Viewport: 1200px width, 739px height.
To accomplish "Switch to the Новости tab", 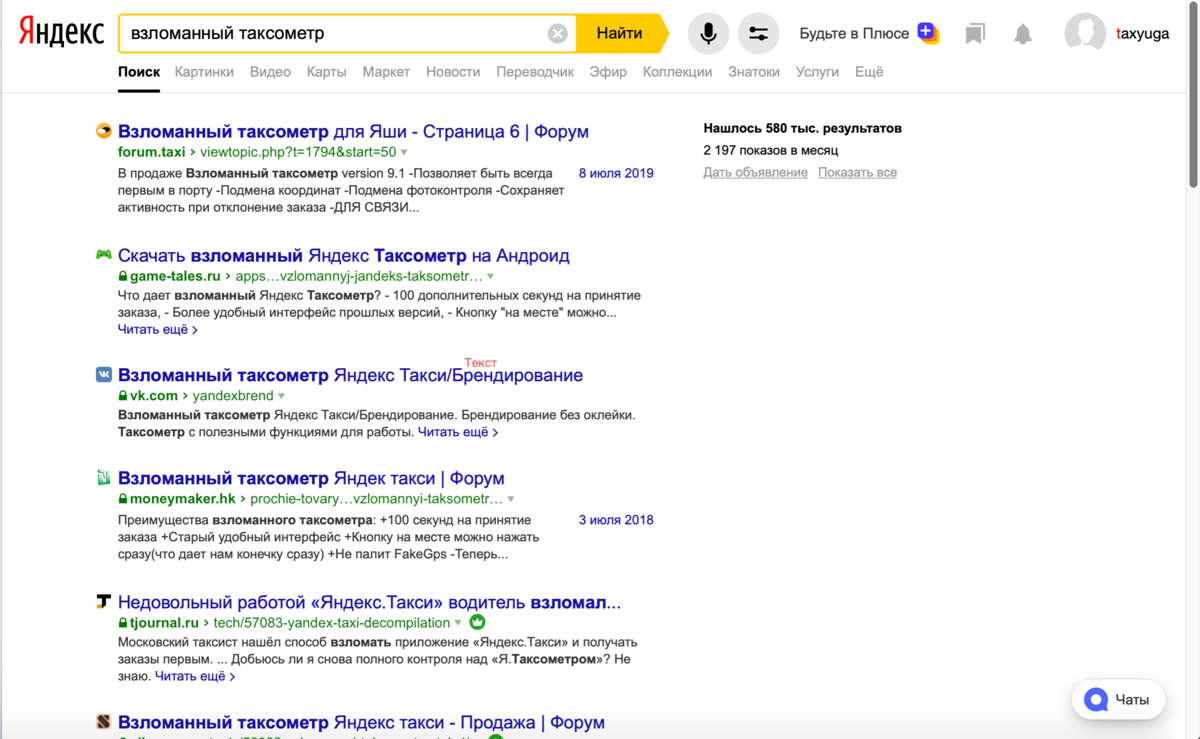I will 453,72.
